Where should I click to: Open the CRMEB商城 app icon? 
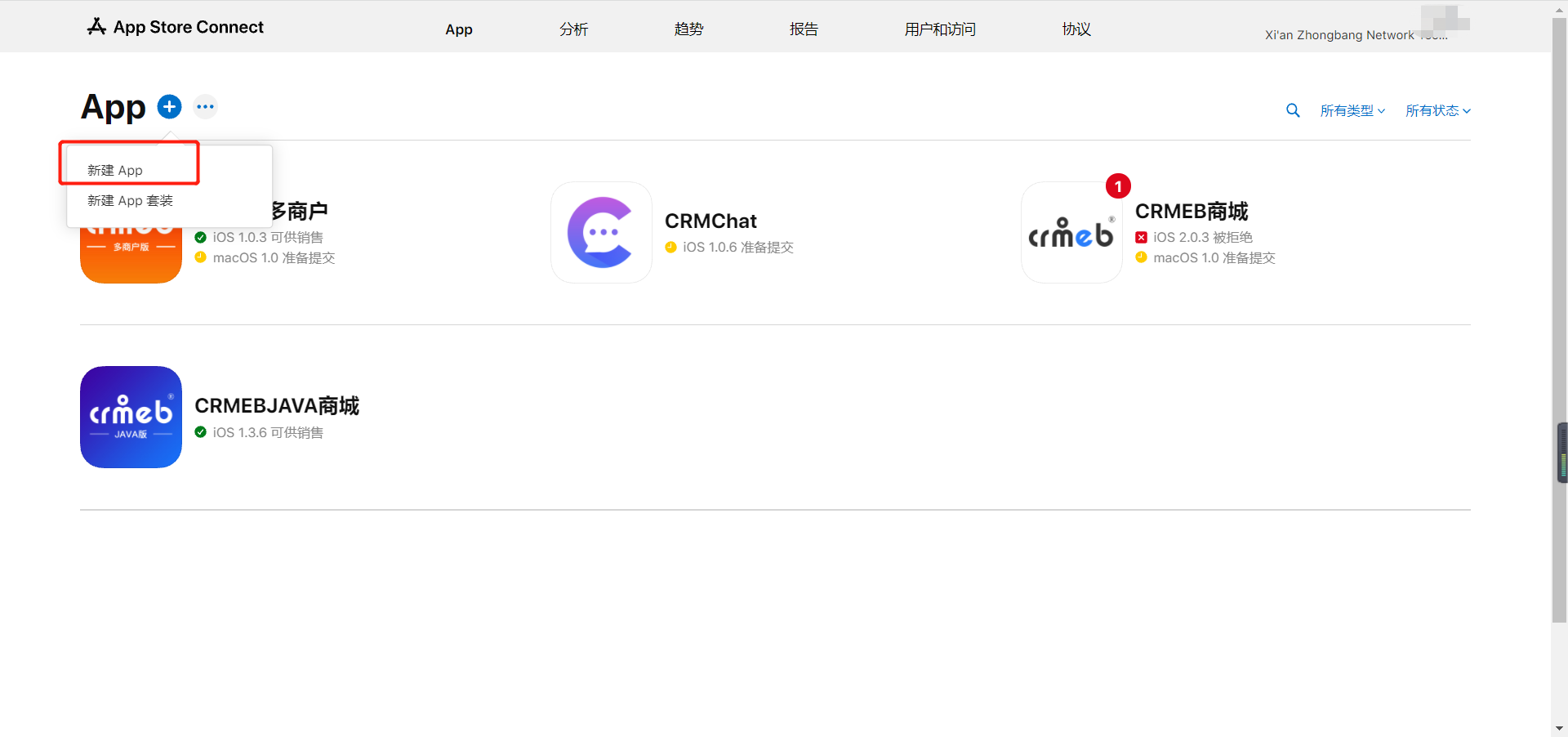tap(1071, 234)
